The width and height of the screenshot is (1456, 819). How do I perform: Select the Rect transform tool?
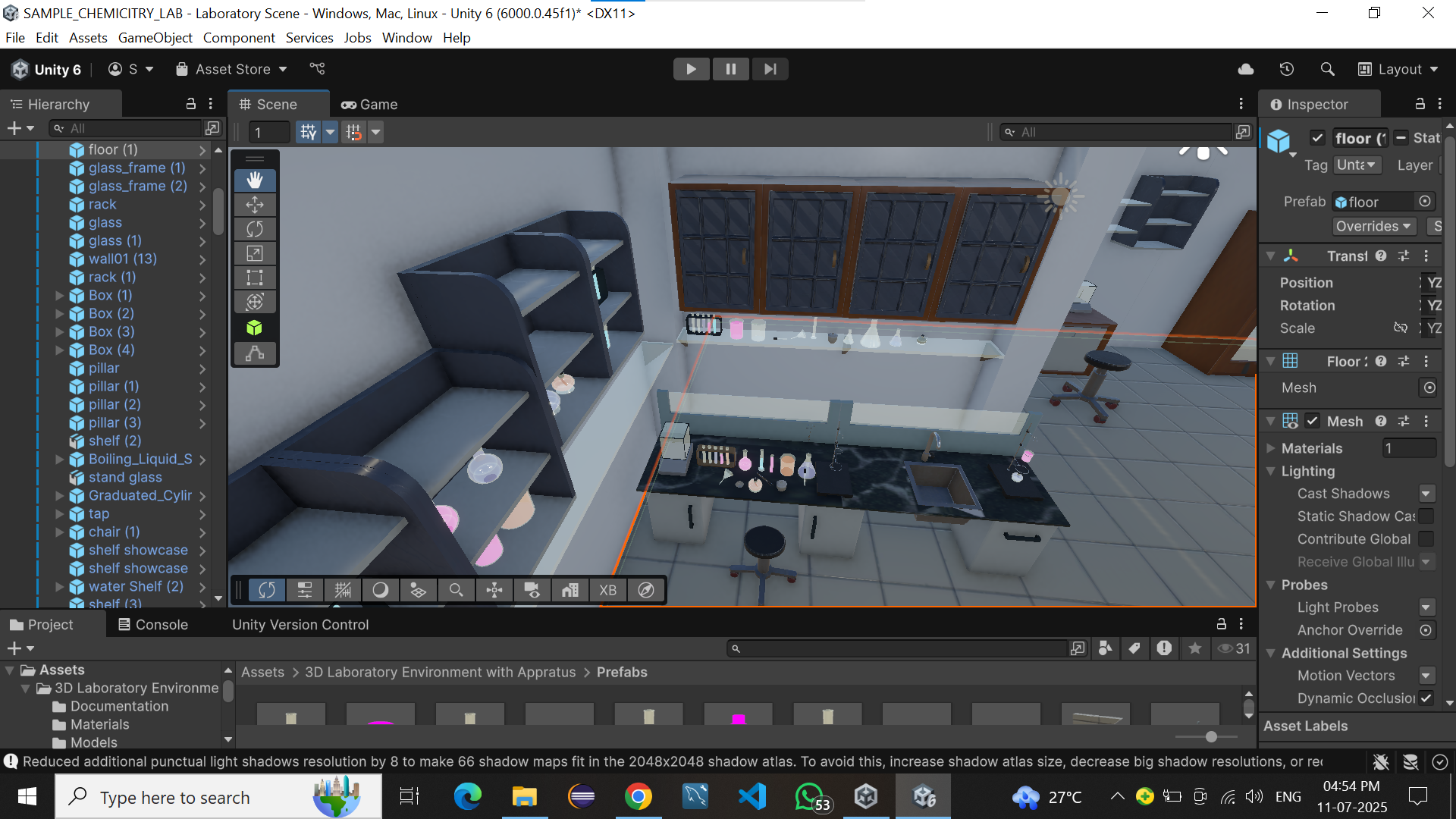coord(255,278)
